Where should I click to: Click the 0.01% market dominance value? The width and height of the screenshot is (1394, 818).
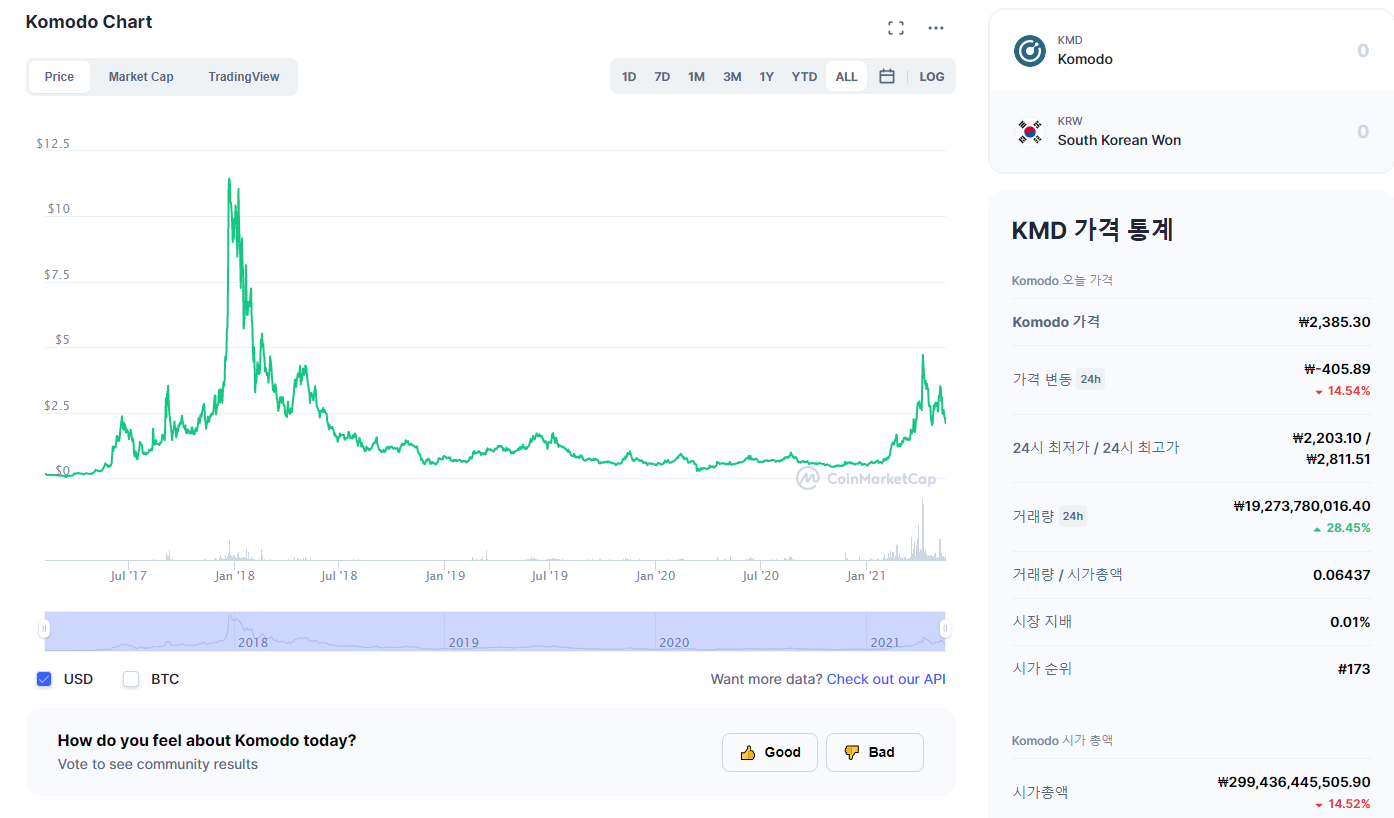coord(1350,622)
